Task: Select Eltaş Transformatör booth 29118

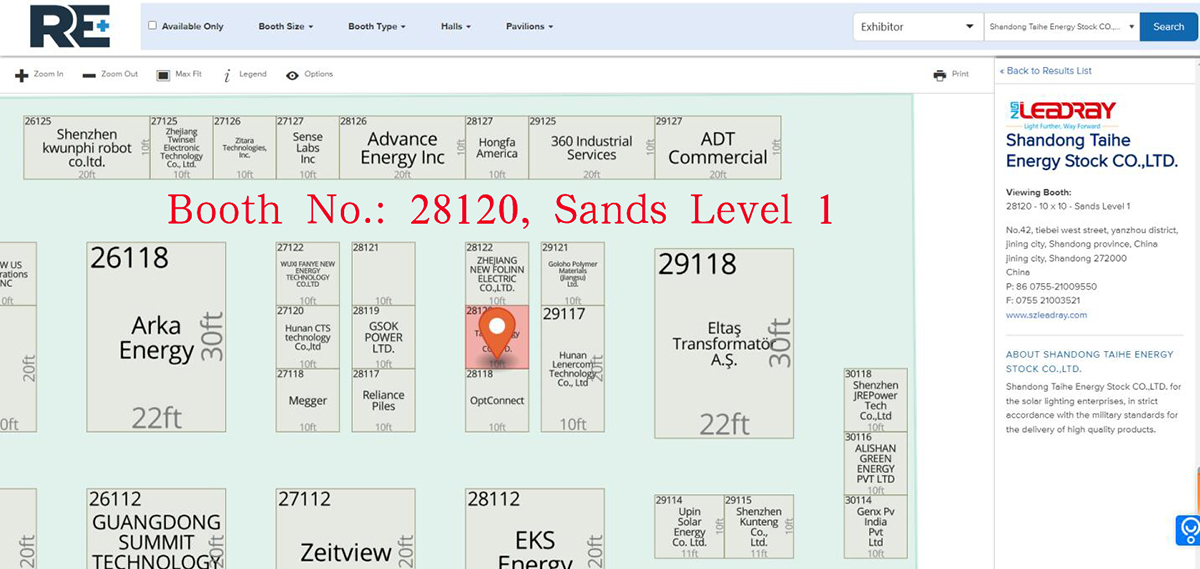Action: [x=724, y=344]
